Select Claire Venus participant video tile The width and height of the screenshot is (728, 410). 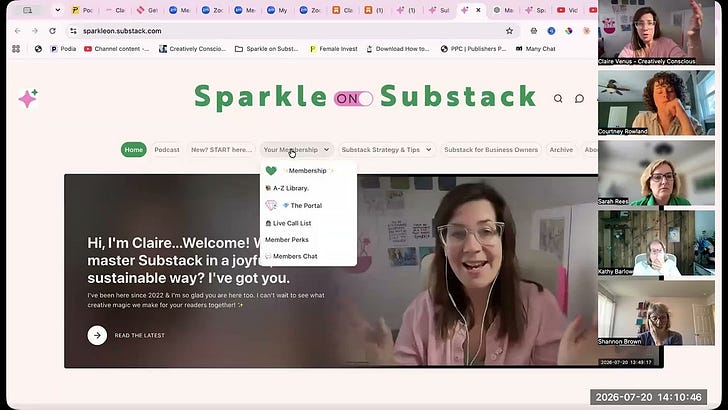pyautogui.click(x=656, y=33)
